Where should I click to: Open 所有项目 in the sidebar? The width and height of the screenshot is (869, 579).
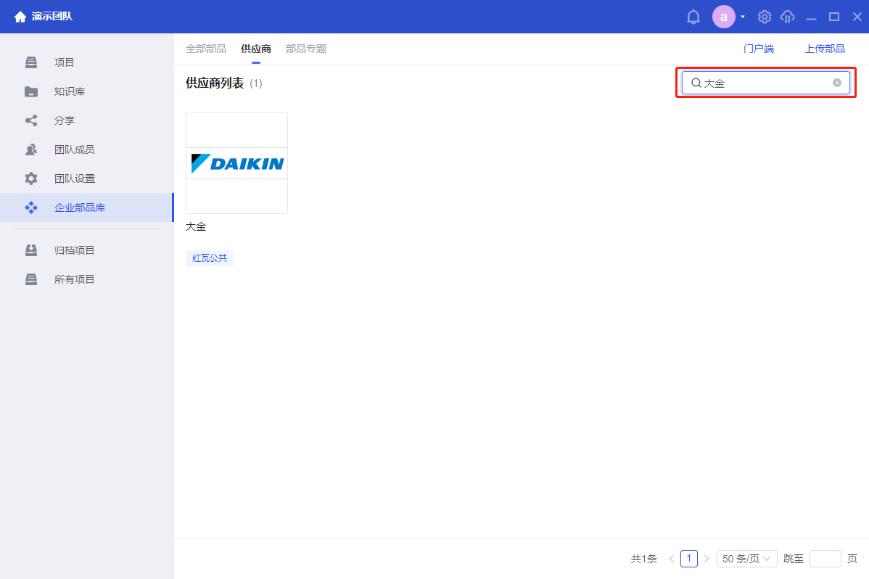coord(86,279)
